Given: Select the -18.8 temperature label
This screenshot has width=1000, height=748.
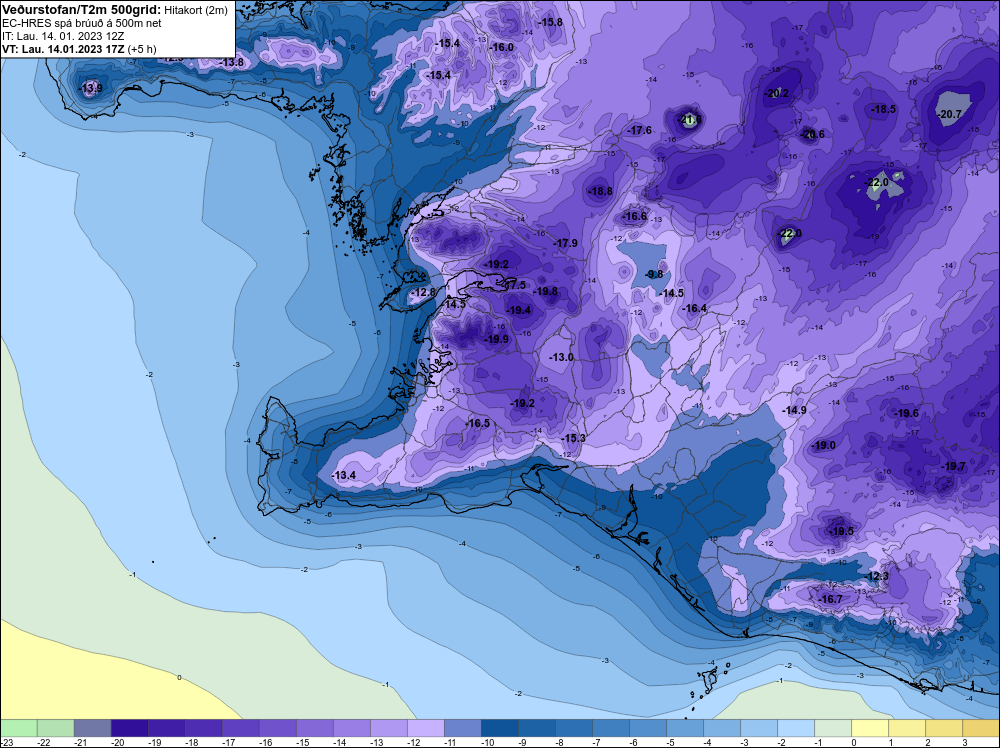Looking at the screenshot, I should [601, 191].
